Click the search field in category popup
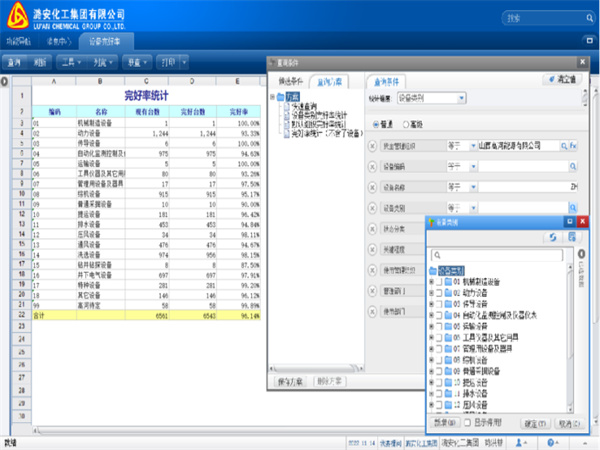 498,255
